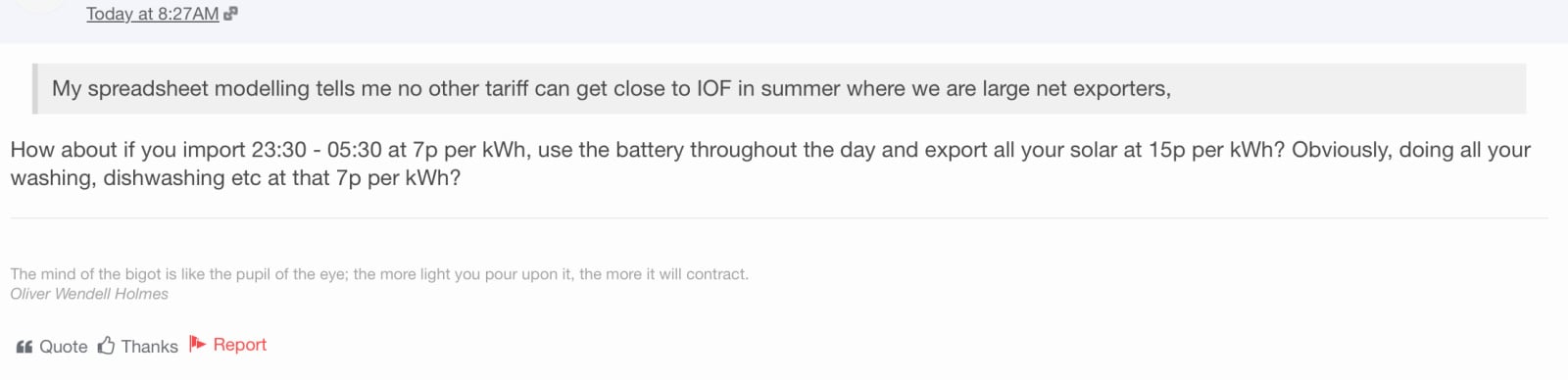Click the 'Oliver Wendell Holmes' attribution text
1568x380 pixels.
click(89, 294)
